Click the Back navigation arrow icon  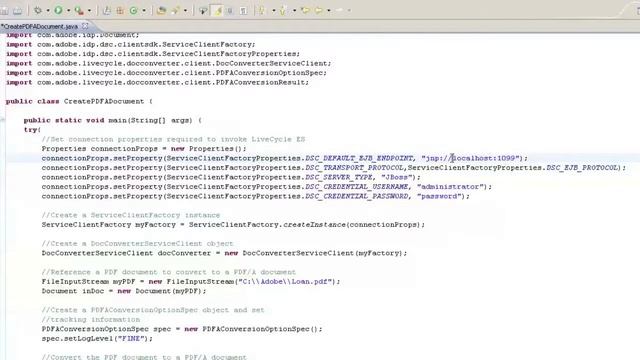[x=318, y=11]
